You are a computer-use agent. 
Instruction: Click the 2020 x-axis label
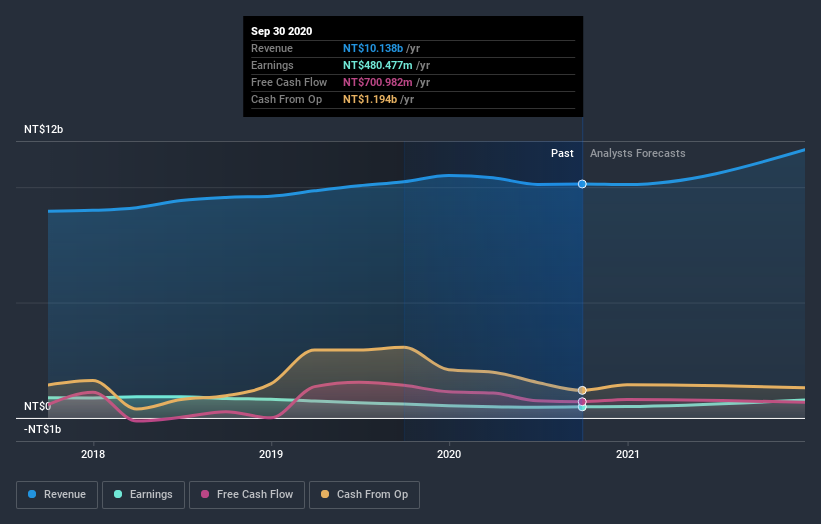[x=449, y=454]
